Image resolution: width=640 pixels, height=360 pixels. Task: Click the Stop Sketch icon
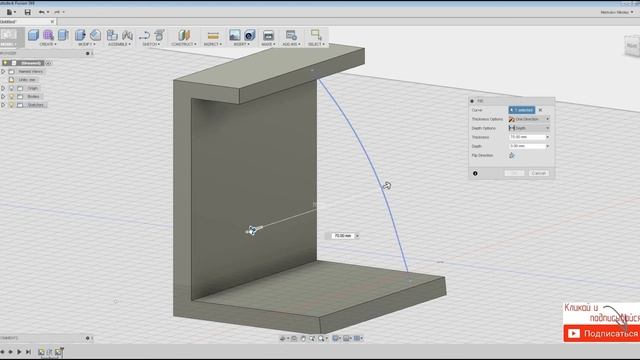pyautogui.click(x=159, y=35)
